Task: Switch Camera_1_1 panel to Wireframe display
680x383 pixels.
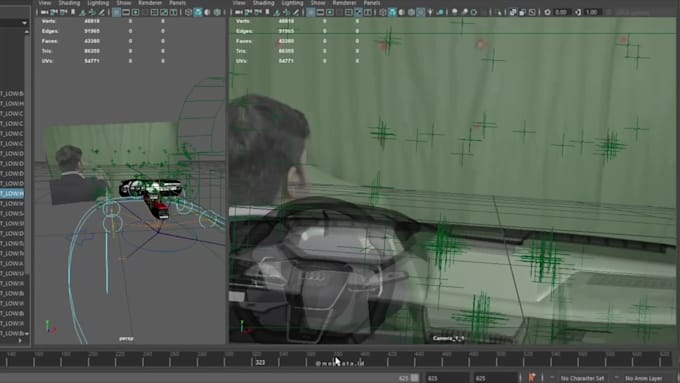Action: tap(382, 12)
